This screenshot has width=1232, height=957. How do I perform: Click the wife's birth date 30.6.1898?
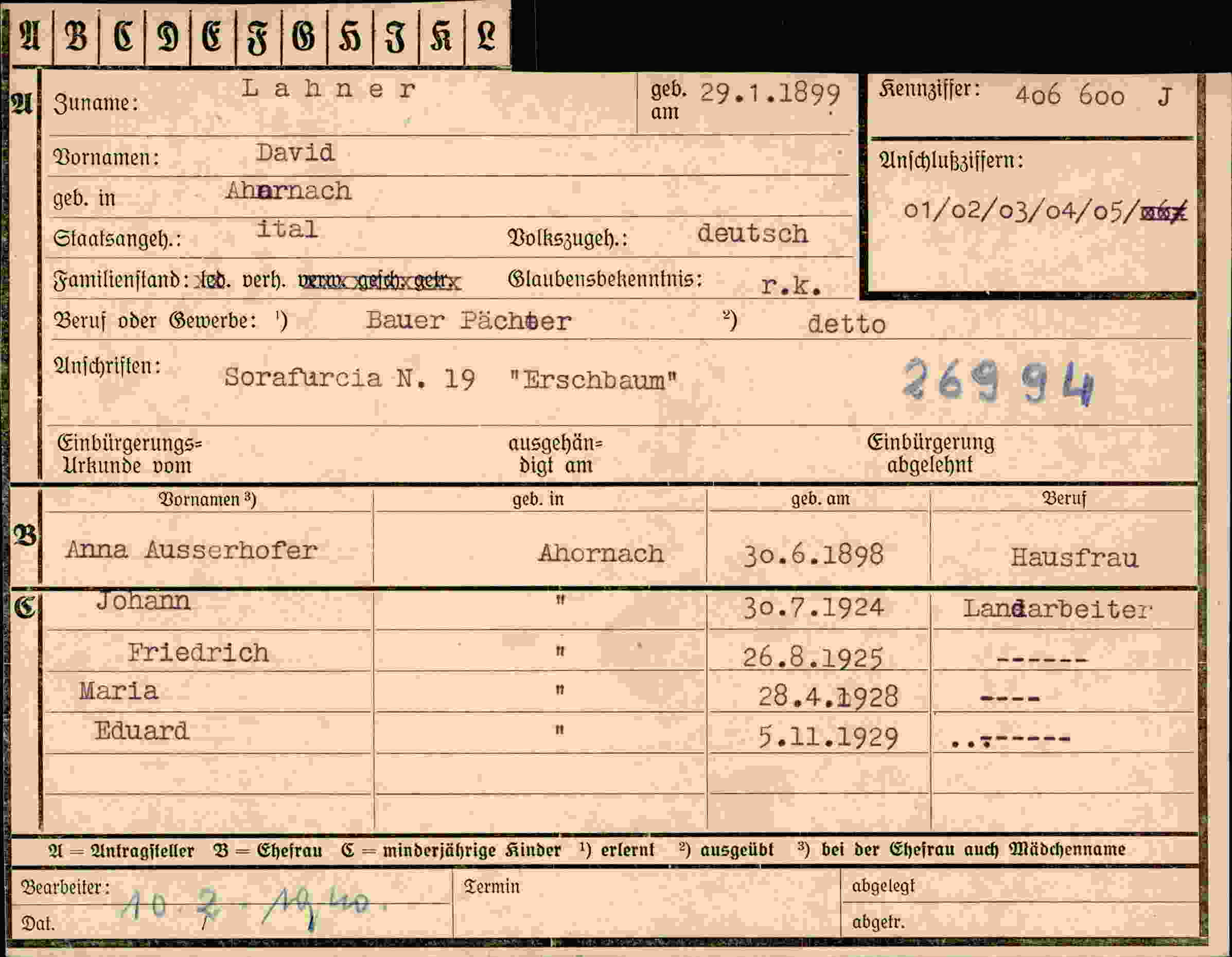point(814,555)
